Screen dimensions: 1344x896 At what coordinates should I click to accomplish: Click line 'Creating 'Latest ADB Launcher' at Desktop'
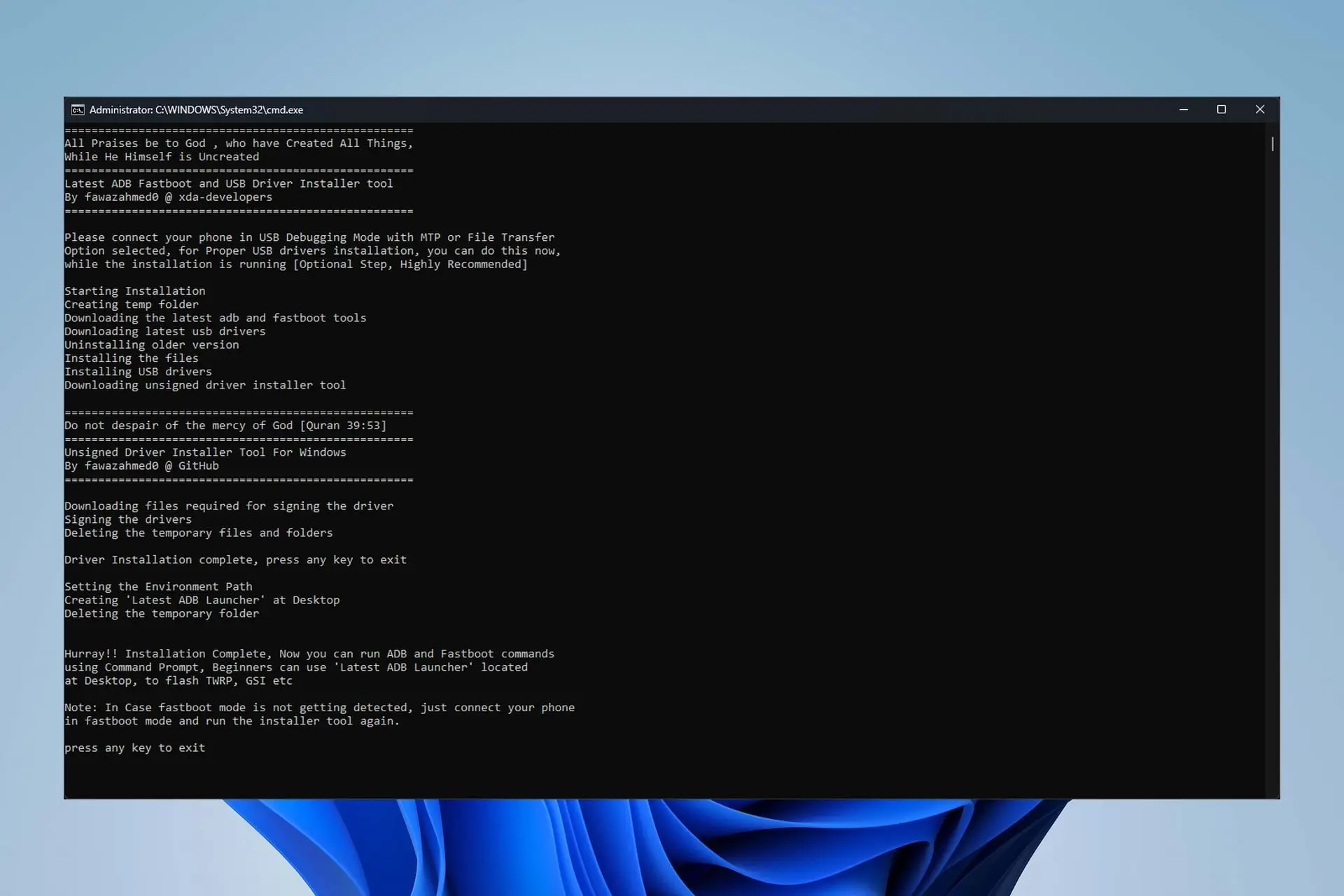[x=202, y=601]
